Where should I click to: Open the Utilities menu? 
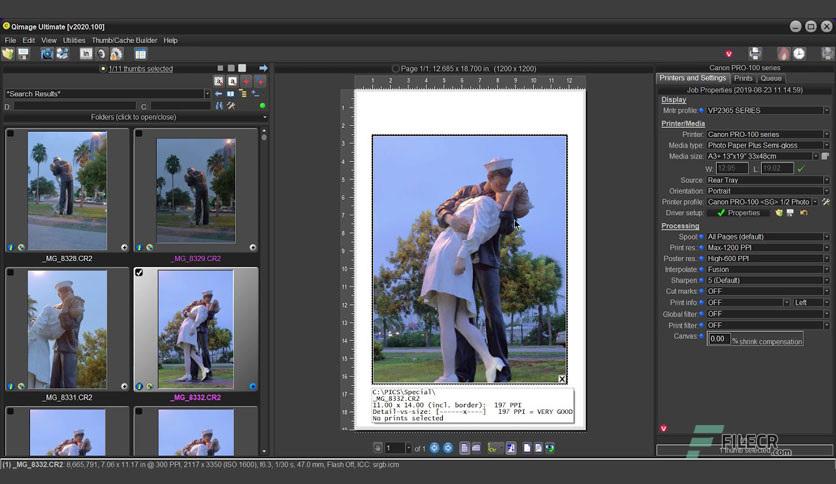[x=74, y=40]
